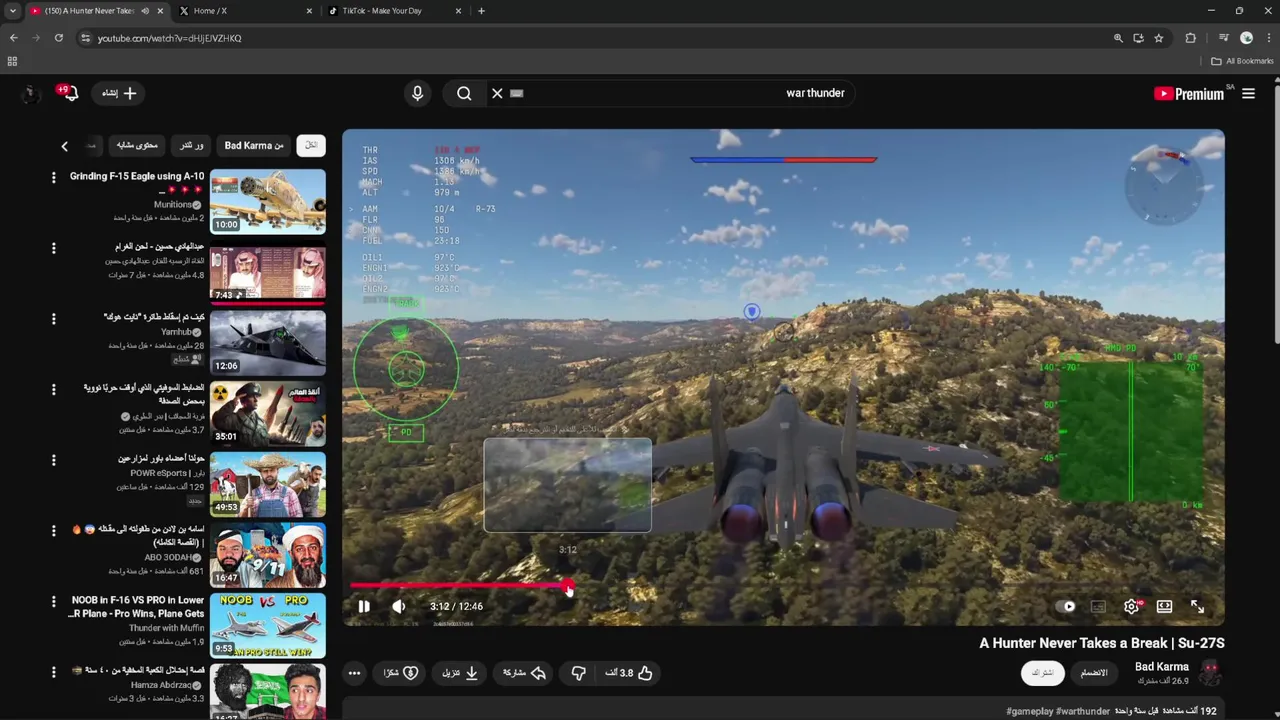1280x720 pixels.
Task: Open options for NOOB in F-16 VS PRO video
Action: pyautogui.click(x=54, y=602)
